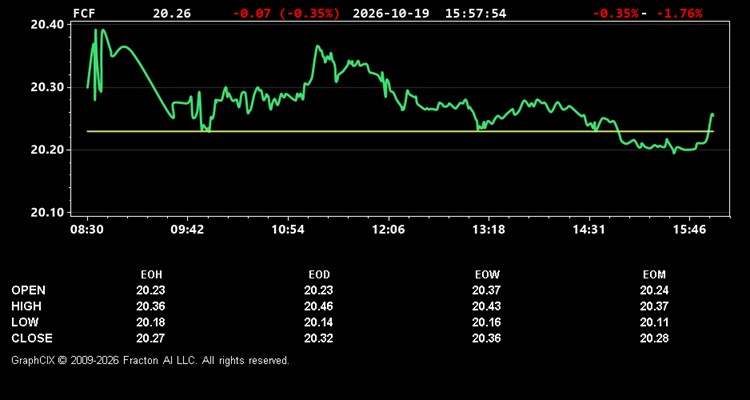Click EOM OPEN value 20.24

[654, 290]
